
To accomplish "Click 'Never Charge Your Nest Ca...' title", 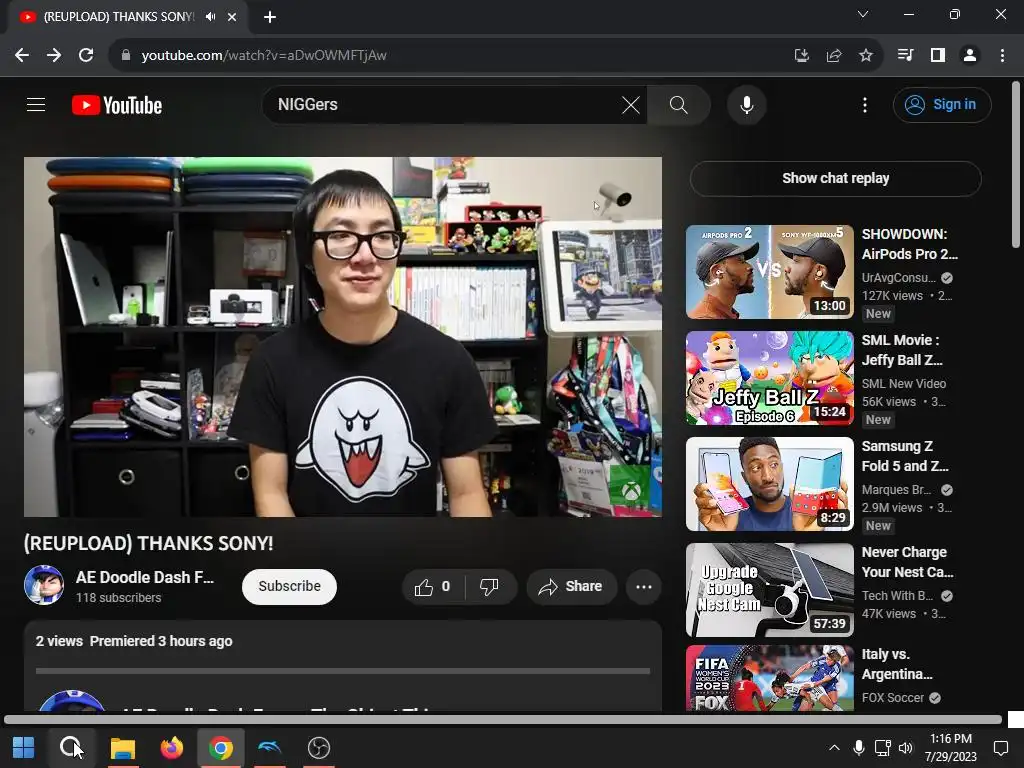I will click(x=907, y=562).
